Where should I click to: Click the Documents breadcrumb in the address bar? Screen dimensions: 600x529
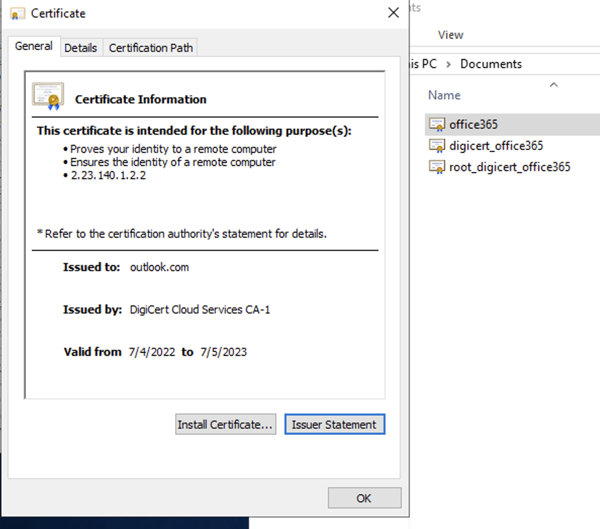pos(490,64)
